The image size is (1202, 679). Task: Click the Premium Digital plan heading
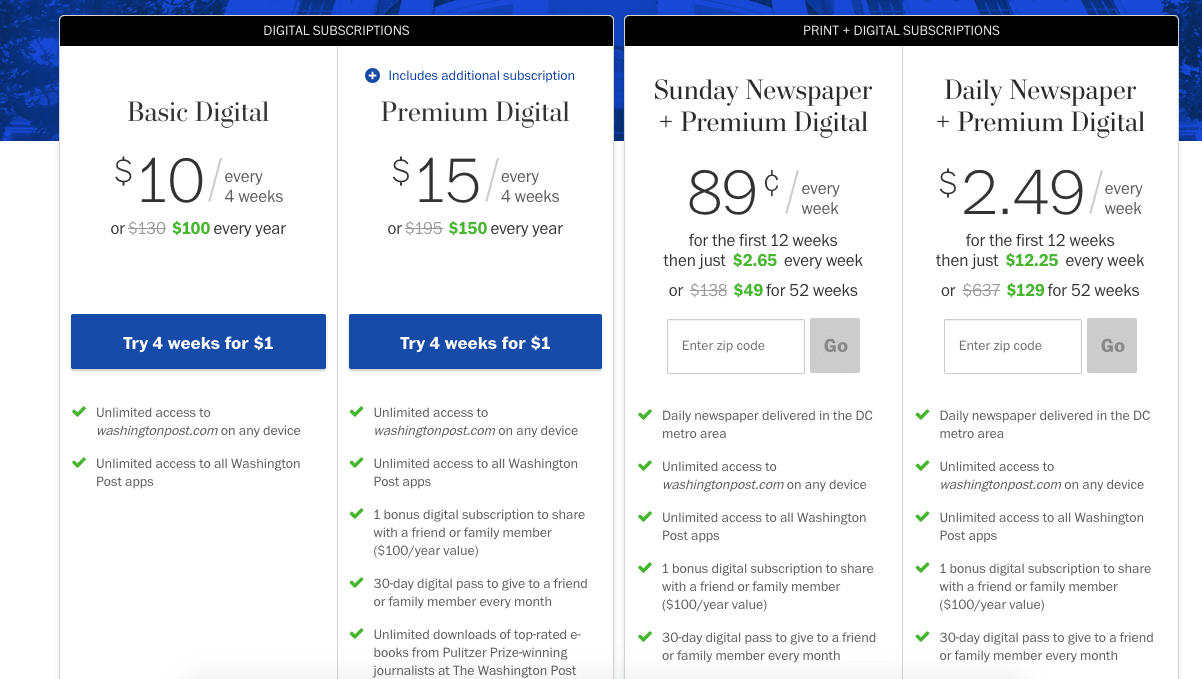click(x=475, y=112)
